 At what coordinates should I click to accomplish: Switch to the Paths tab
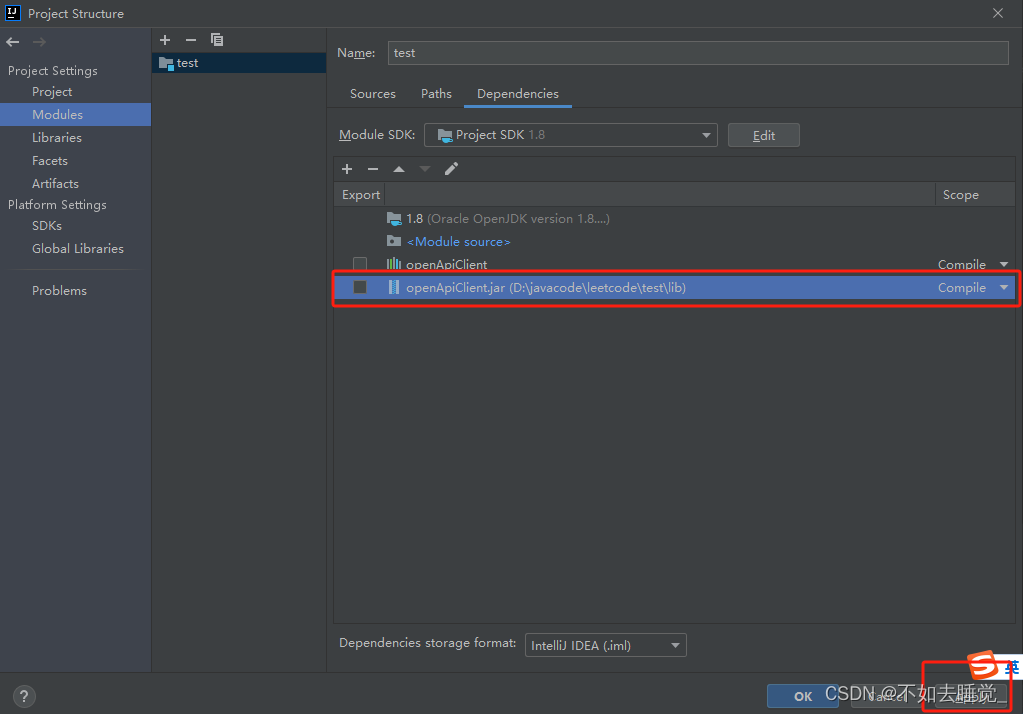click(436, 93)
